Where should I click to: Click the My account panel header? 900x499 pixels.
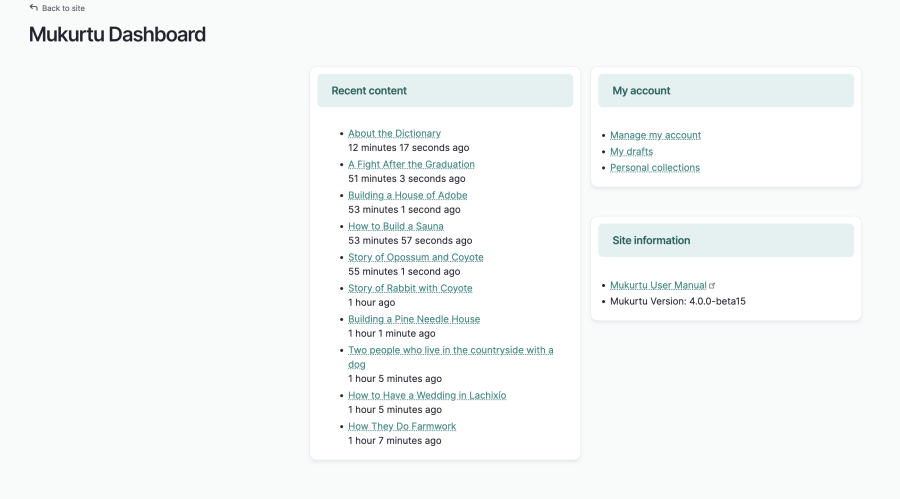pyautogui.click(x=726, y=91)
